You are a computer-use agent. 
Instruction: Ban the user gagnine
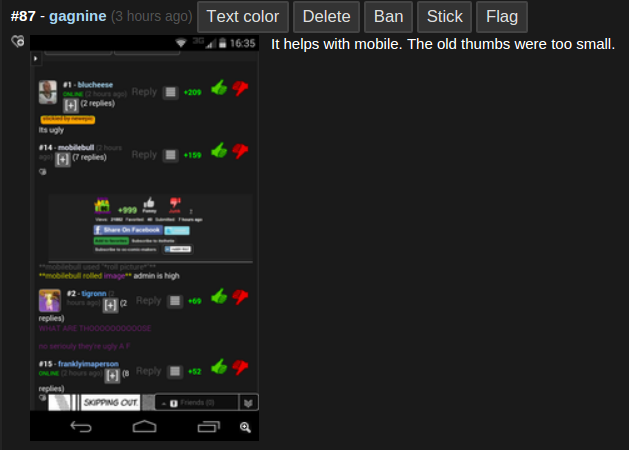387,17
